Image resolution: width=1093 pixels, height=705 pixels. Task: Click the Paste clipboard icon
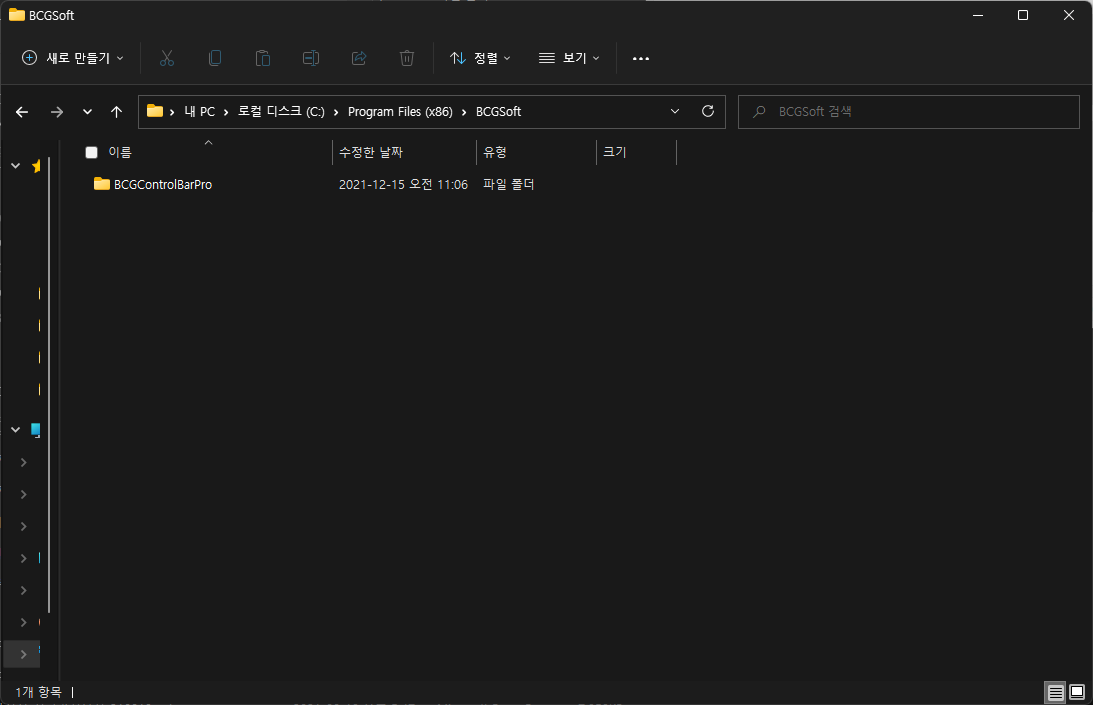263,59
